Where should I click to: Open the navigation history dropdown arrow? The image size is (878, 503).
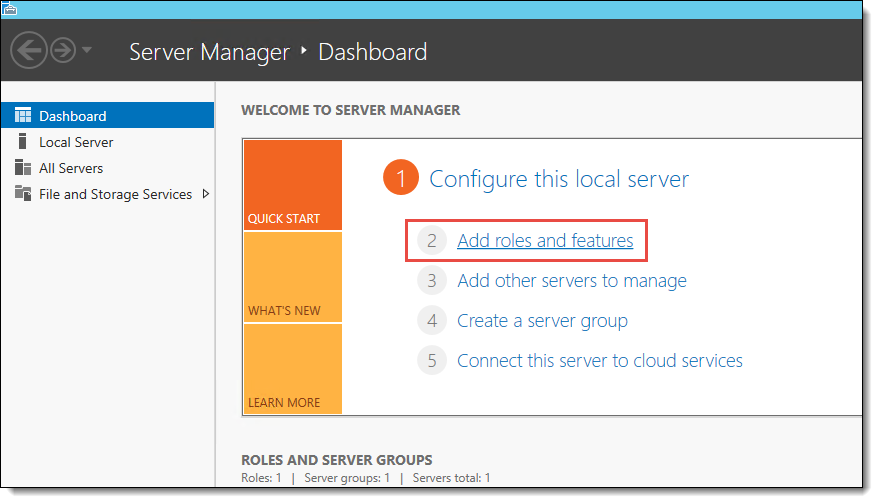pyautogui.click(x=87, y=50)
